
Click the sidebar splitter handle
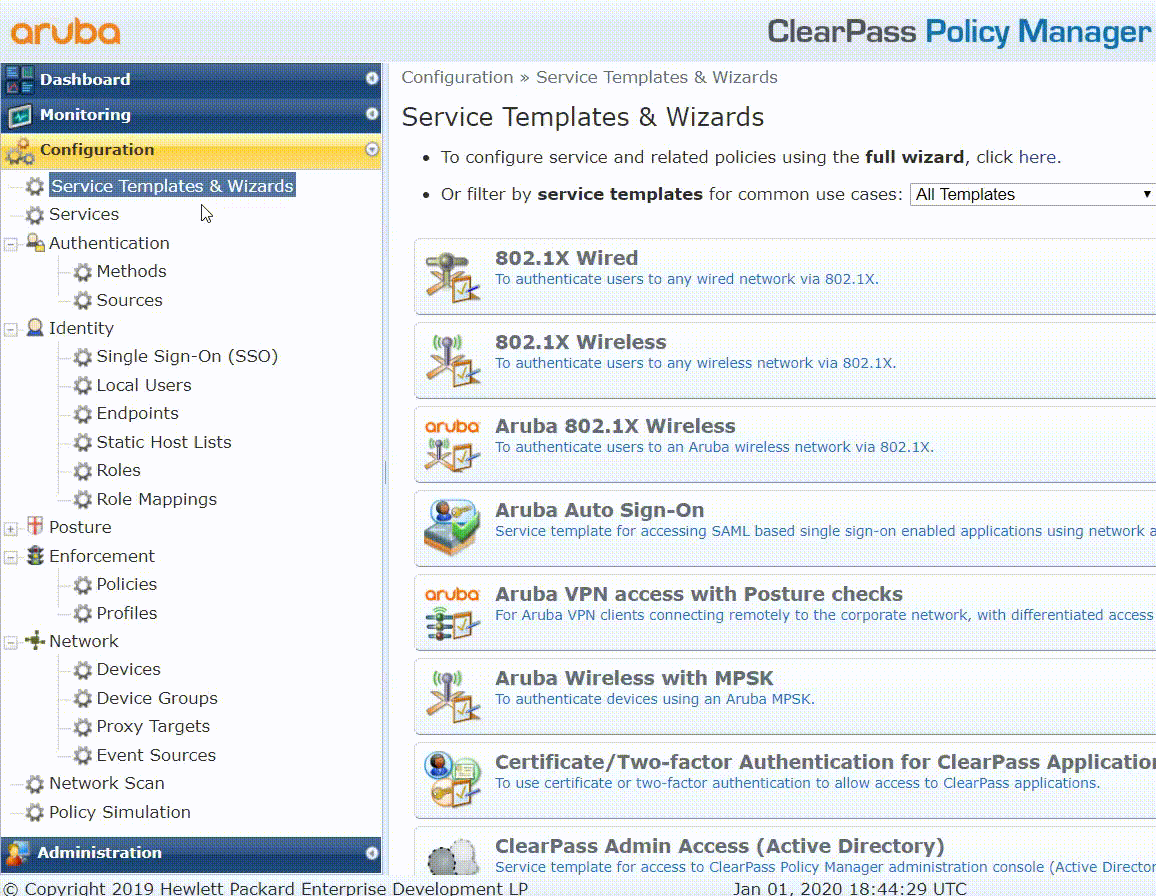coord(385,472)
